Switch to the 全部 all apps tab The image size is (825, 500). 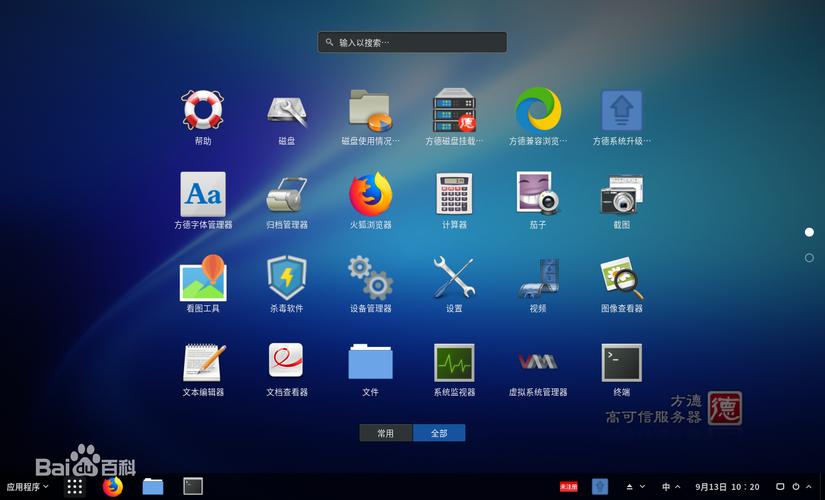[x=439, y=433]
